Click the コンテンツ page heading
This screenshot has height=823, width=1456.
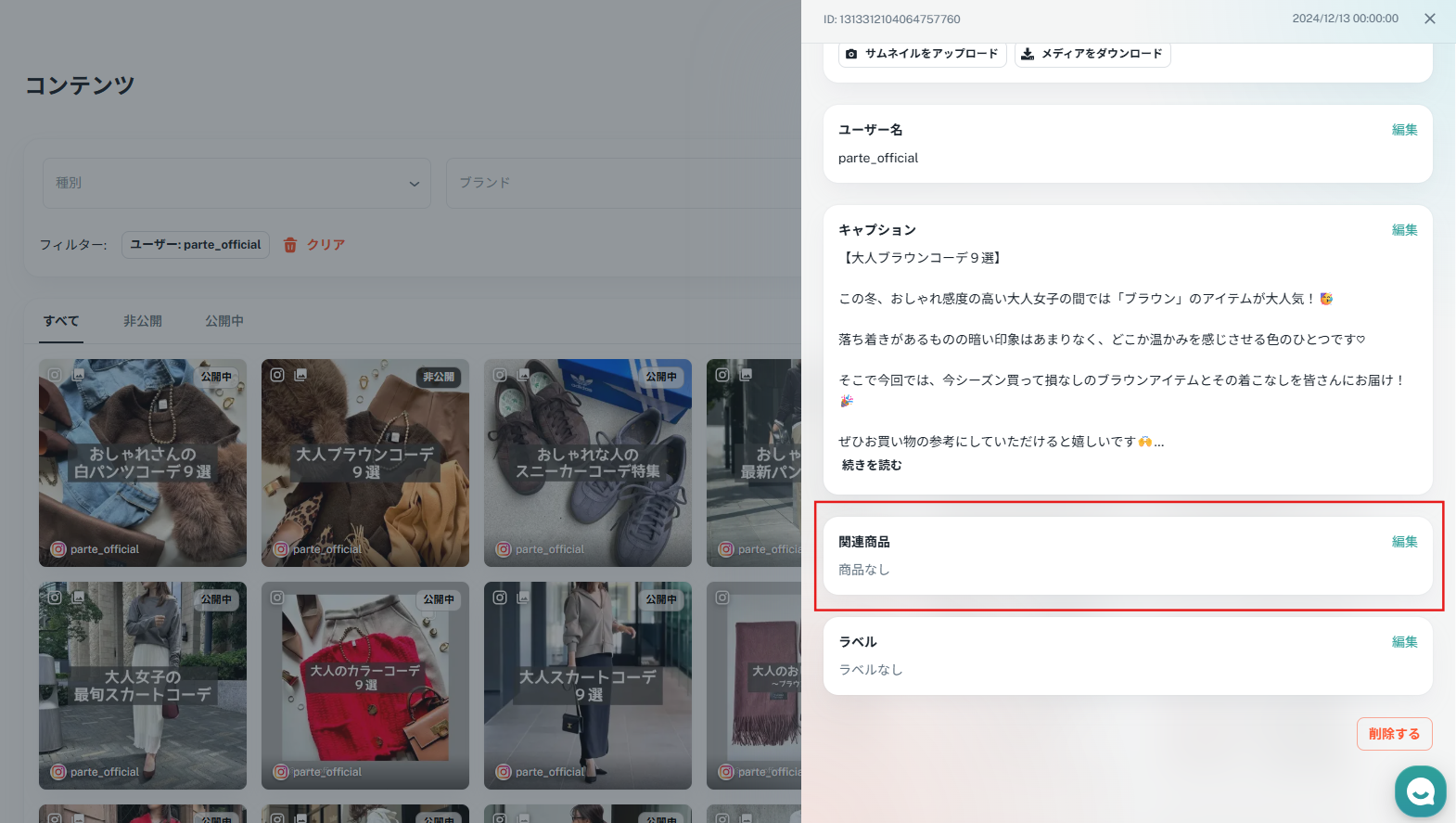click(x=80, y=85)
